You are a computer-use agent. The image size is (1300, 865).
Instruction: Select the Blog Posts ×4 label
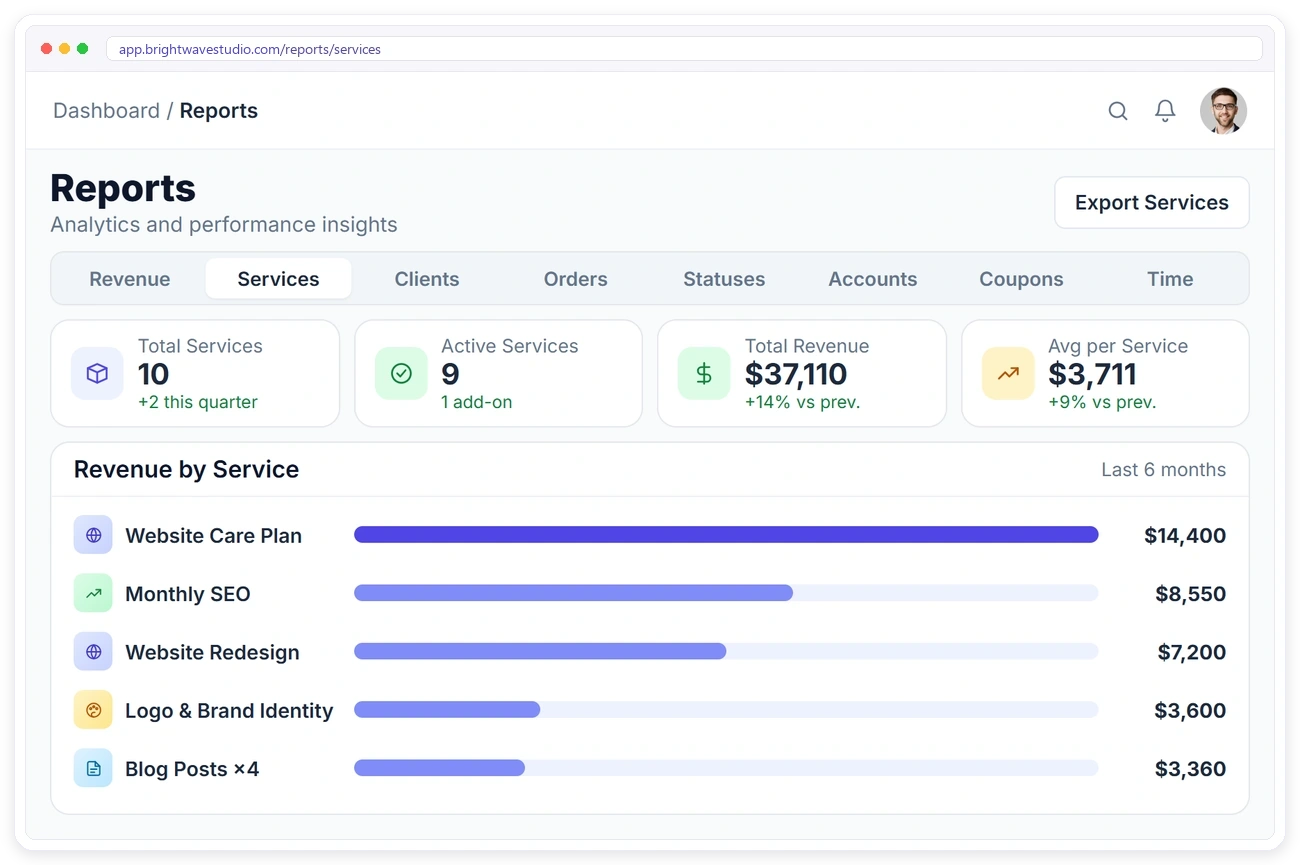pos(192,769)
